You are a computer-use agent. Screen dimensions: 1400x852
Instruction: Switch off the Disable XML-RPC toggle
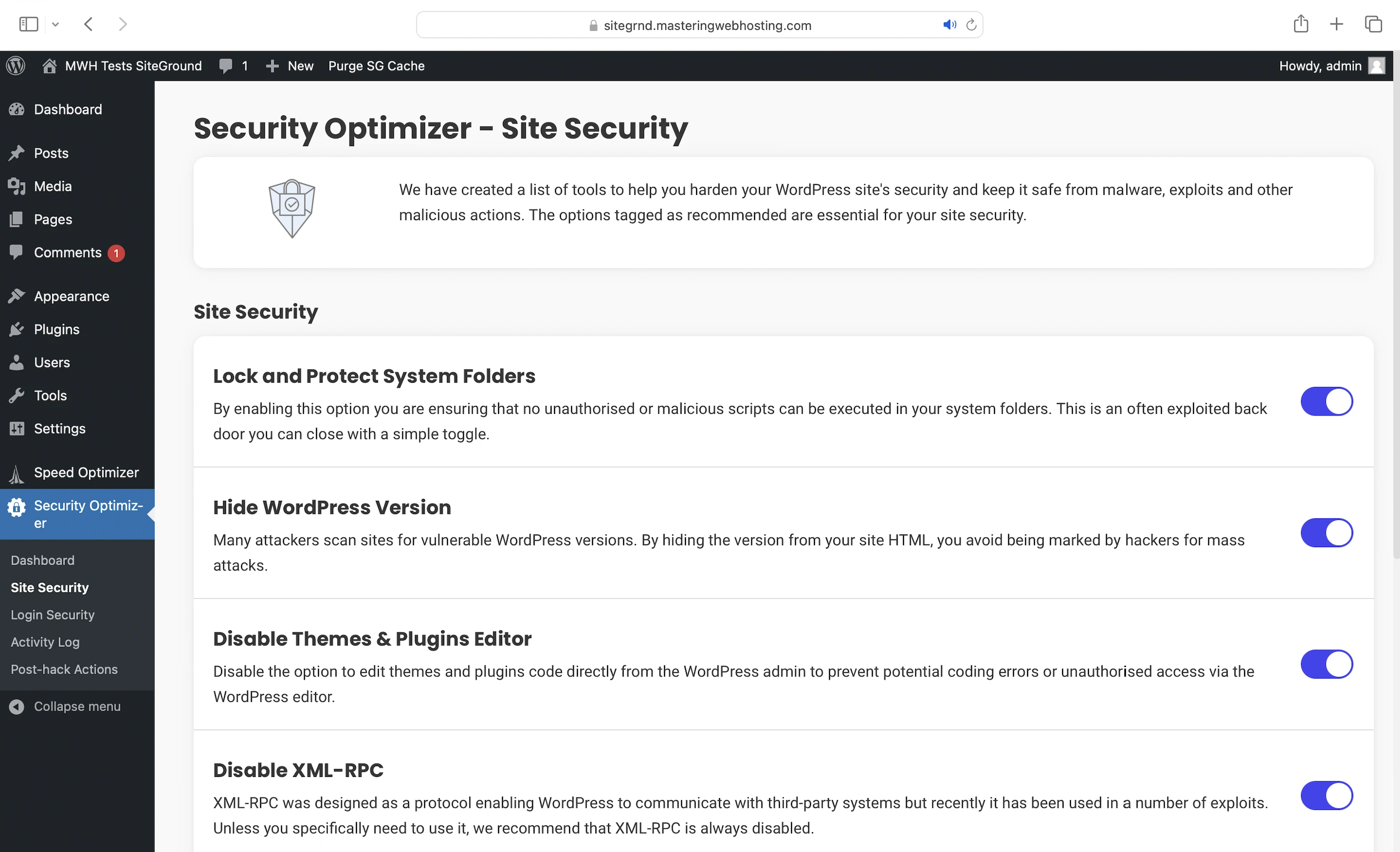(x=1326, y=795)
